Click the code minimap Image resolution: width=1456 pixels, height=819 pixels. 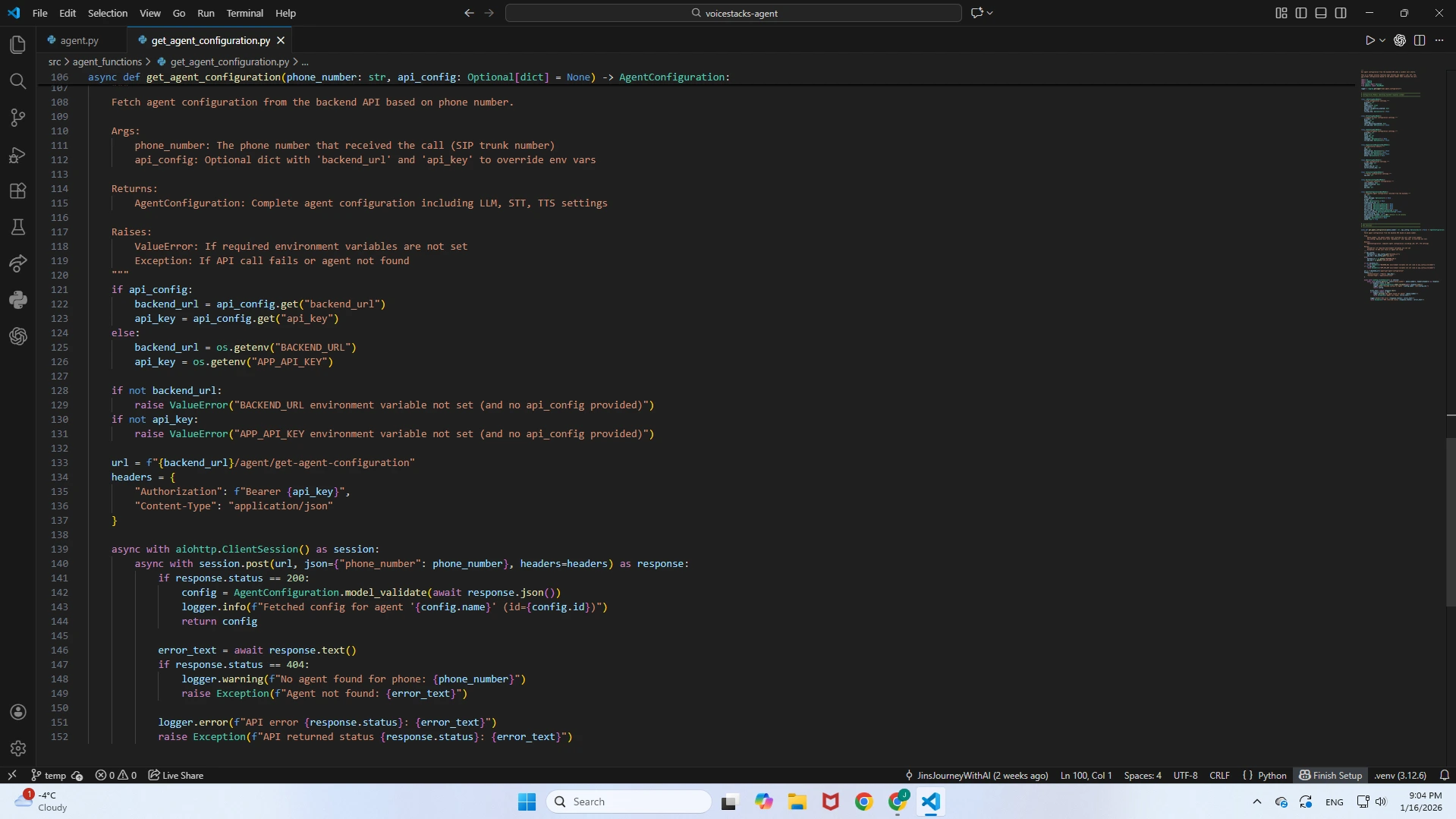[x=1402, y=186]
